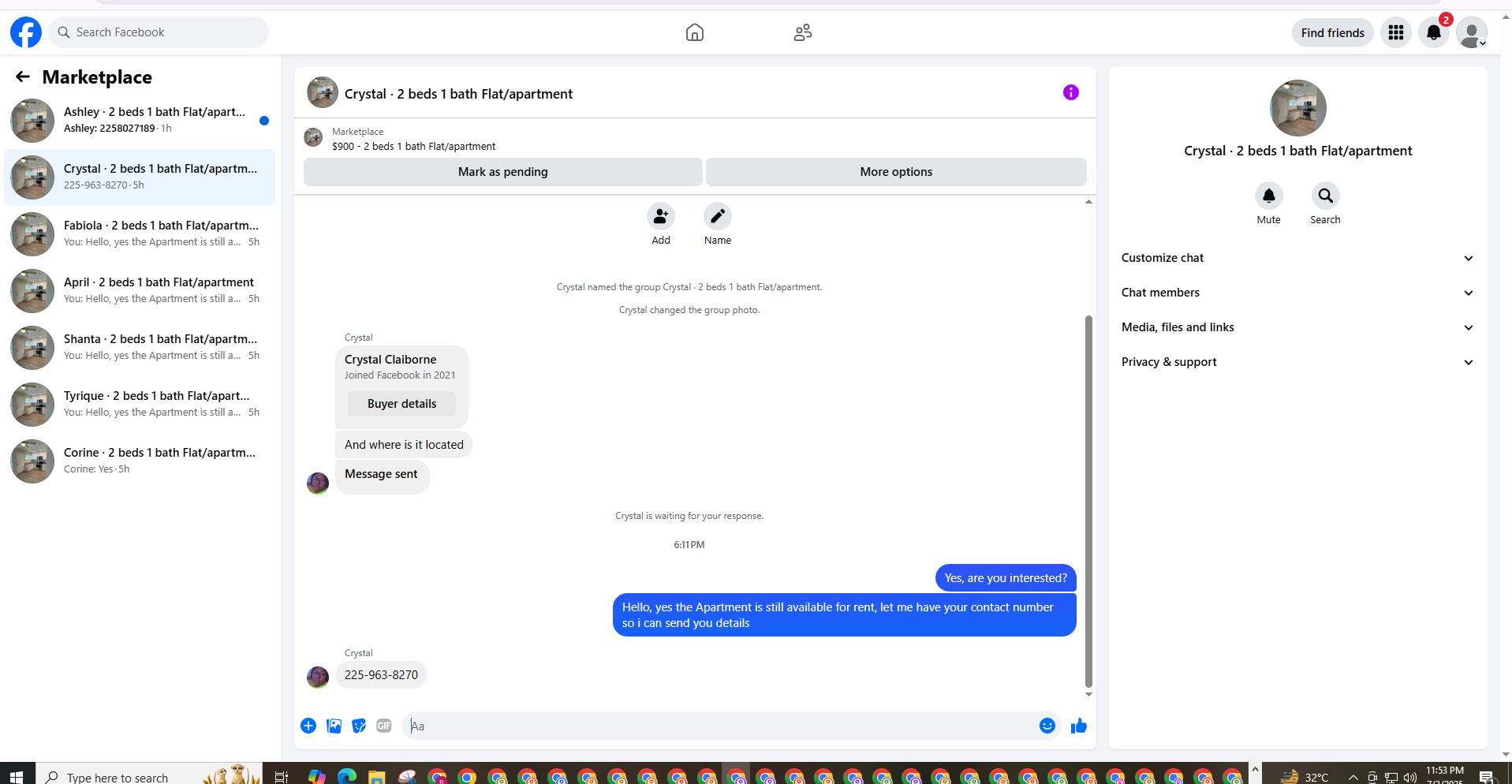Edit the group Name pencil icon

[x=718, y=216]
